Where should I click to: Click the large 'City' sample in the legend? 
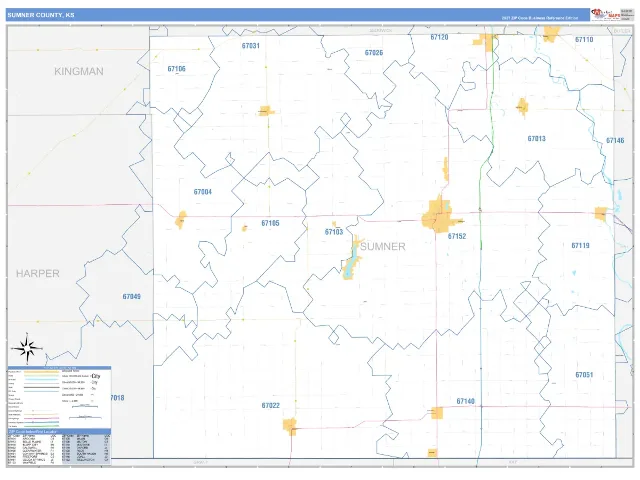[96, 376]
